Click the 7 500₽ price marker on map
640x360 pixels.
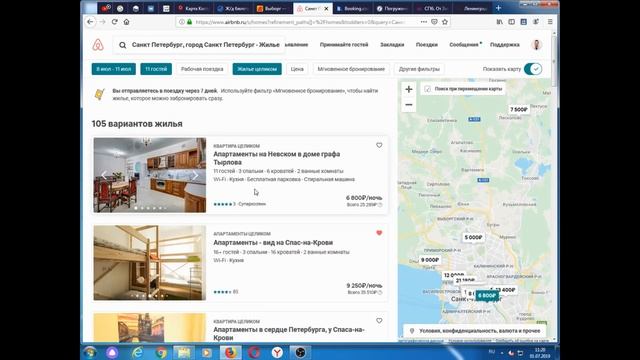point(518,109)
